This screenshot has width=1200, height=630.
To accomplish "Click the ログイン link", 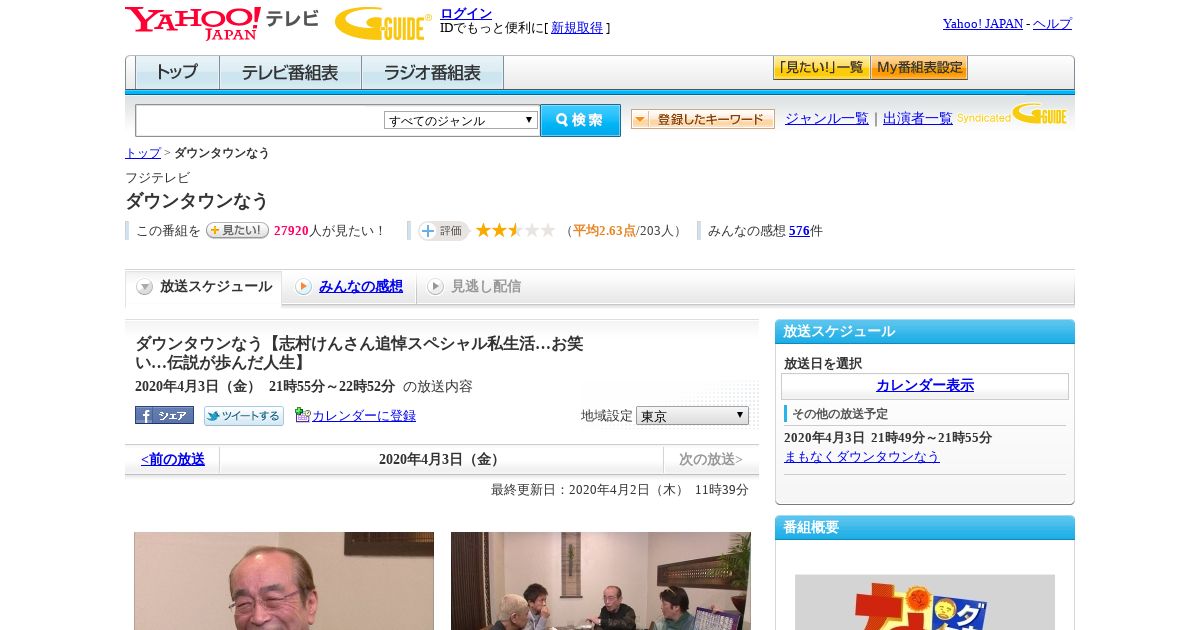I will 466,13.
